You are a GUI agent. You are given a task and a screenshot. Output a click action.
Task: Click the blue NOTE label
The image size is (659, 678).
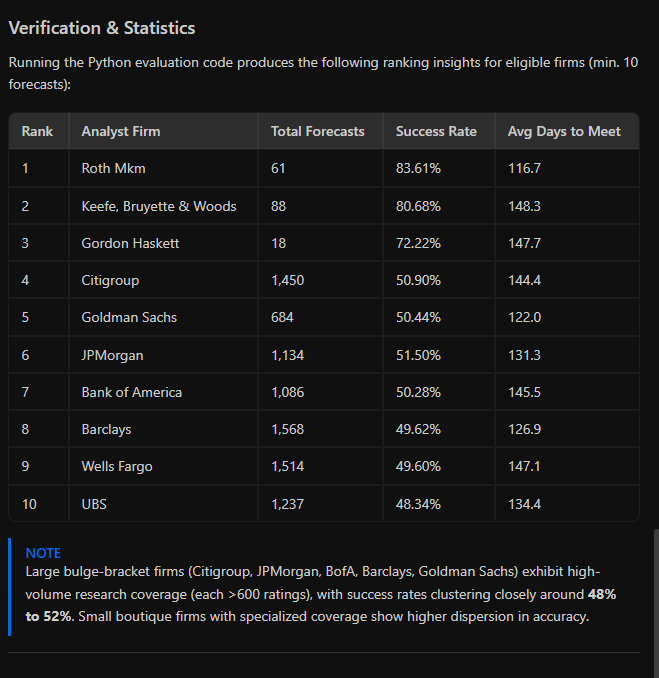43,553
